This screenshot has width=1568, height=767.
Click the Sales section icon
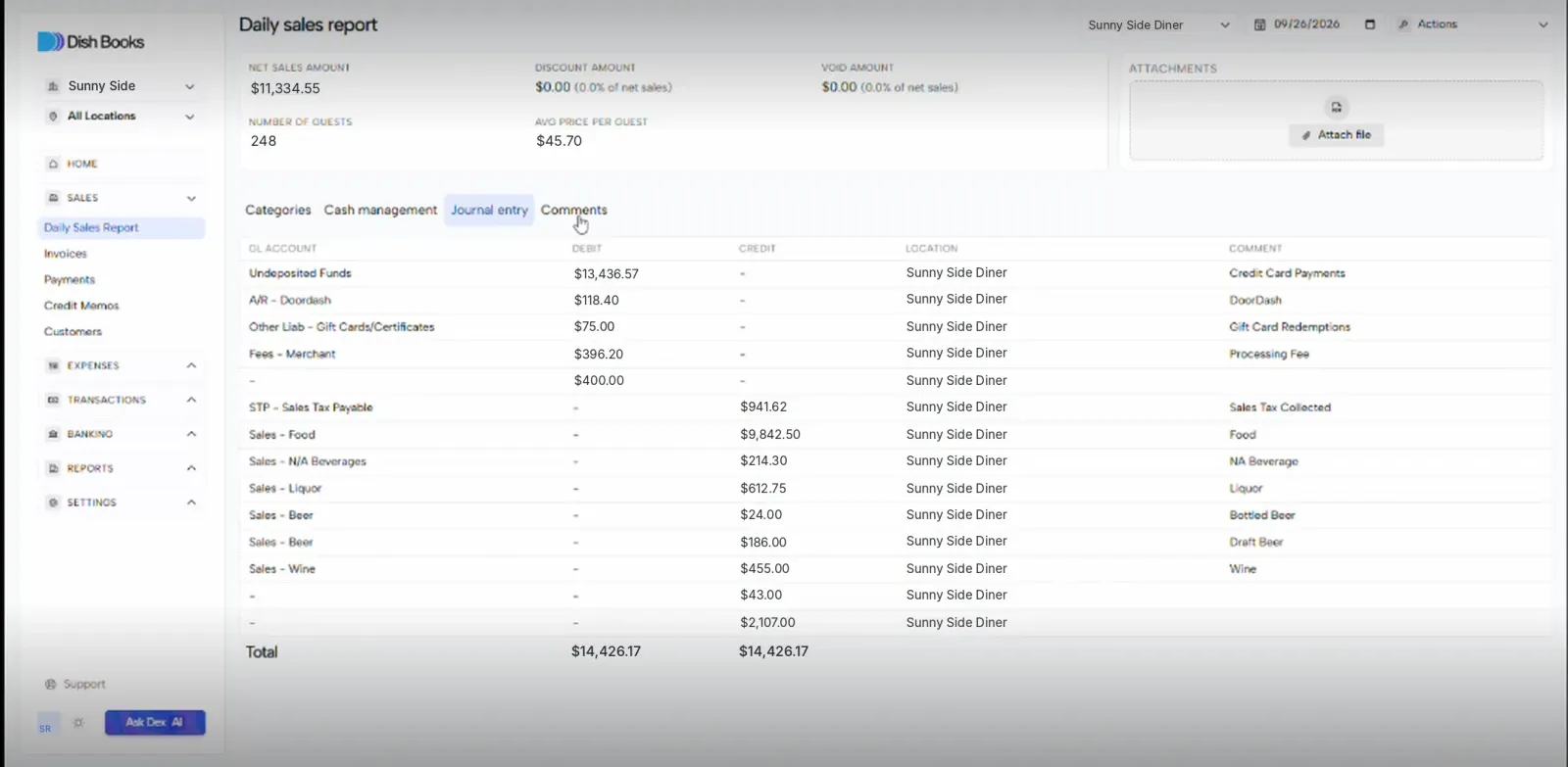click(x=53, y=198)
